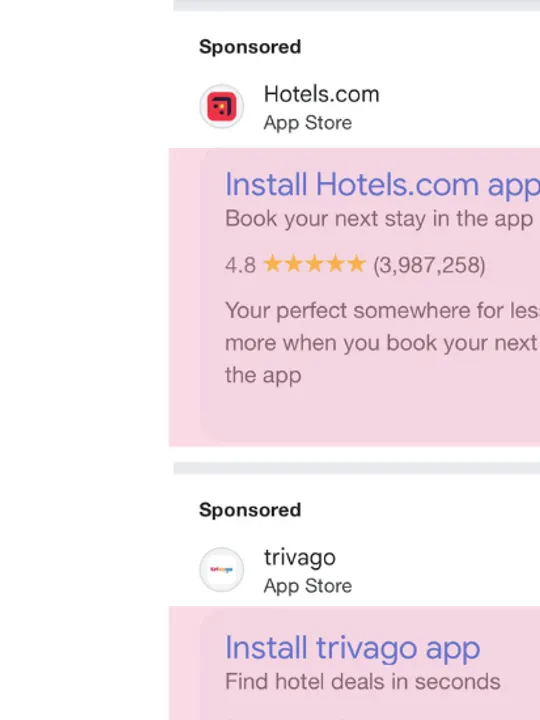540x720 pixels.
Task: Click the five gold stars rating
Action: (x=315, y=264)
